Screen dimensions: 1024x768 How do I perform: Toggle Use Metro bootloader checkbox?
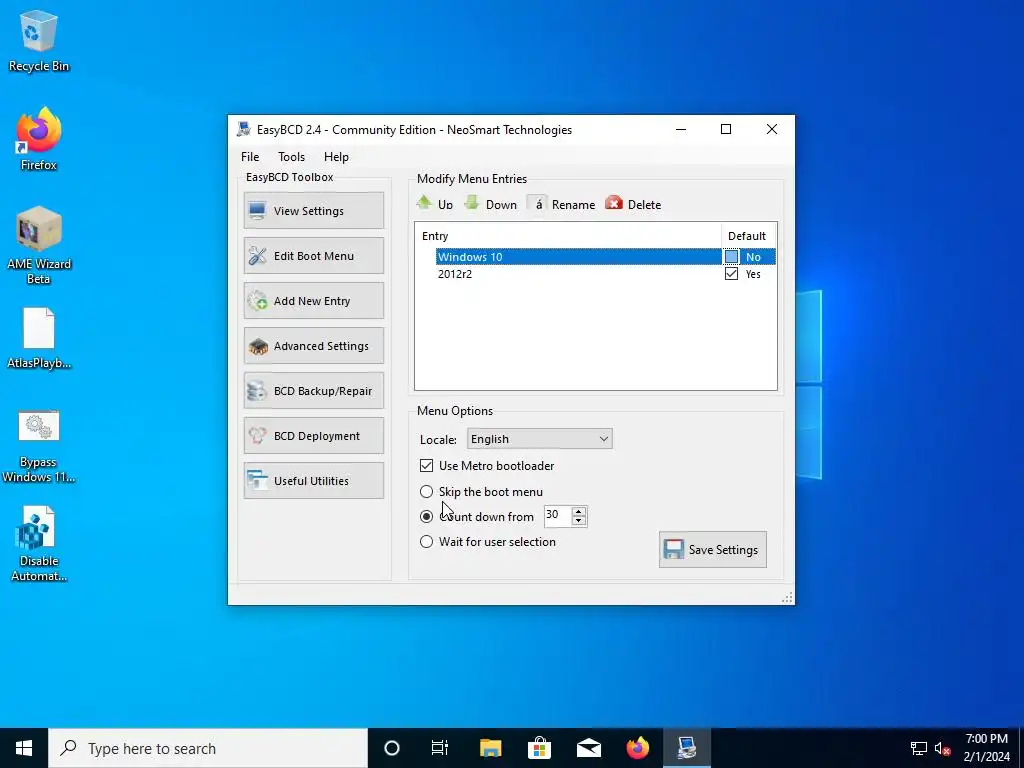pyautogui.click(x=426, y=466)
